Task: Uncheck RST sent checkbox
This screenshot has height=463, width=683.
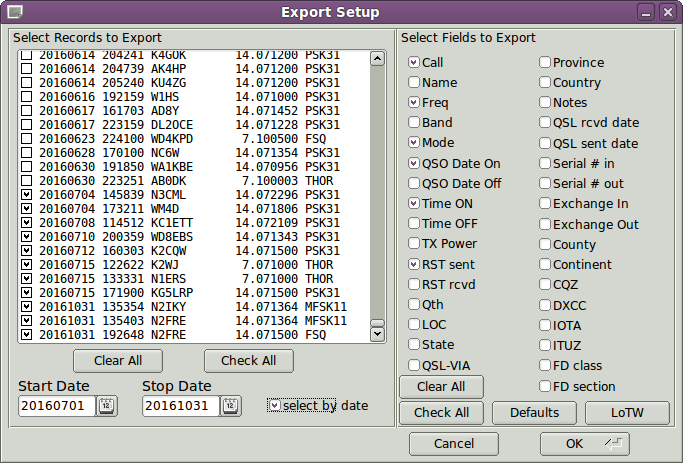Action: (x=414, y=264)
